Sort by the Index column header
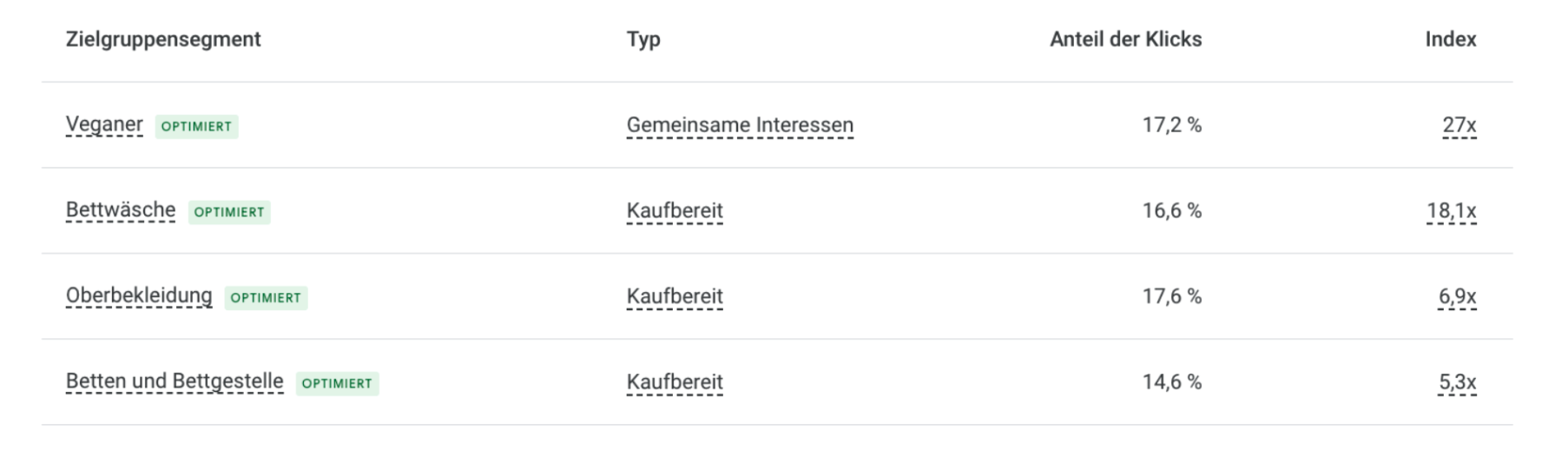 1451,39
